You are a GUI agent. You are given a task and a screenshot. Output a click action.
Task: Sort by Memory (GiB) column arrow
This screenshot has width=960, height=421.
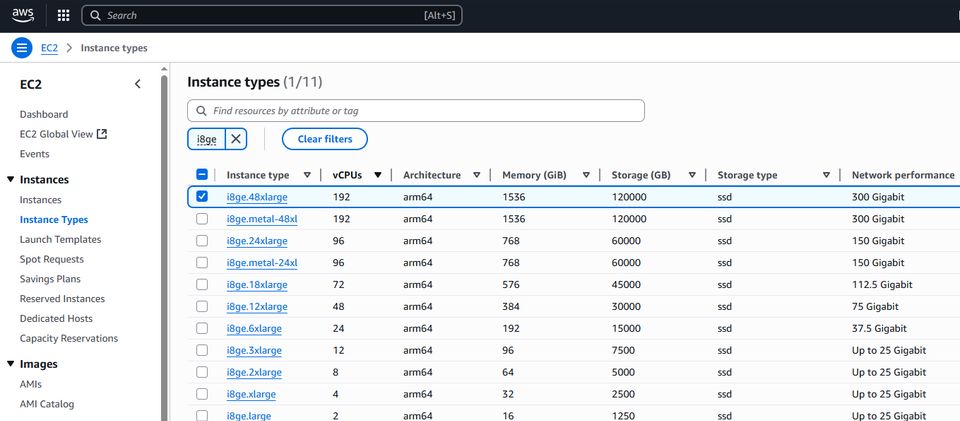(586, 175)
